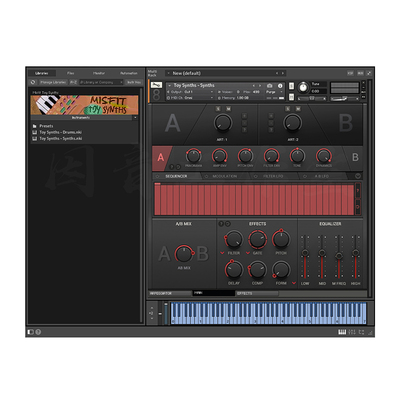Click the instrument wrench logo icon
400x400 pixels.
pyautogui.click(x=156, y=85)
